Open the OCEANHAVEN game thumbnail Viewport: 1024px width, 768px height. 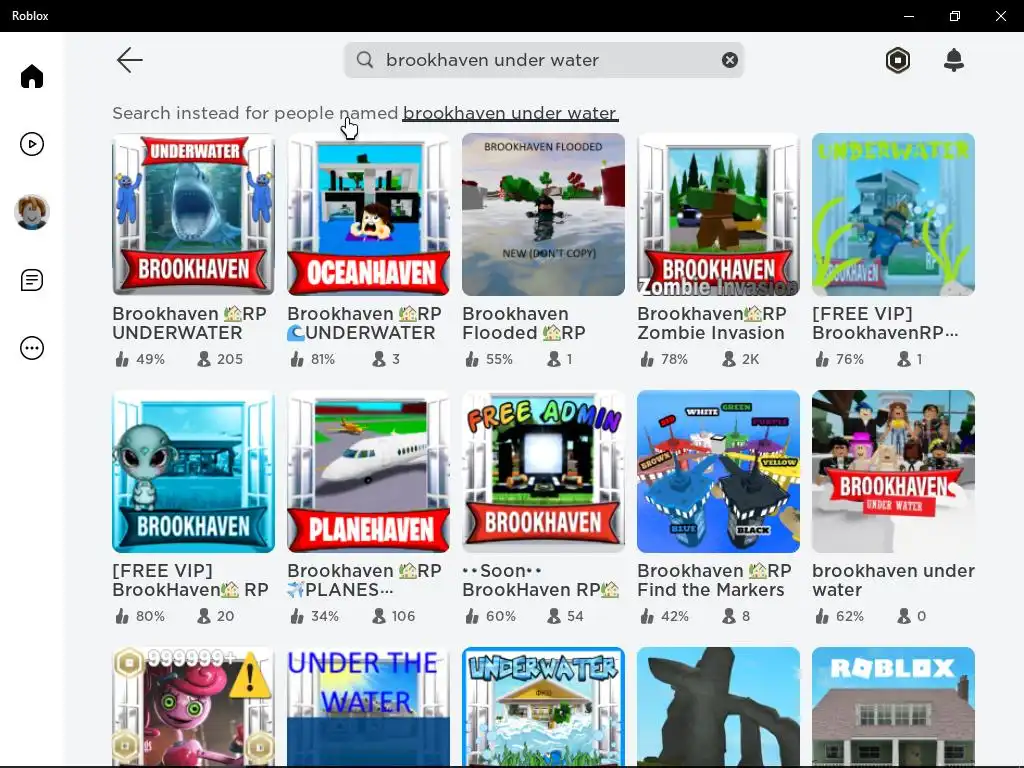368,214
